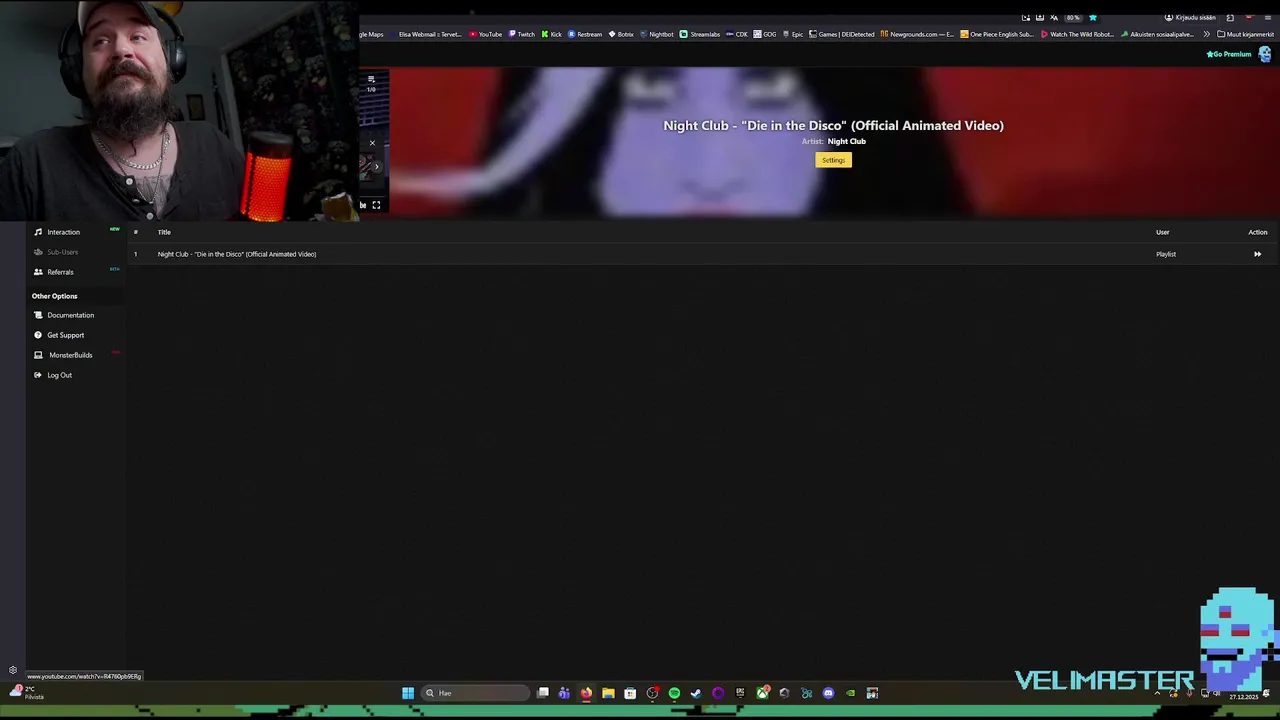The image size is (1280, 720).
Task: Open File Explorer from the taskbar
Action: 608,693
